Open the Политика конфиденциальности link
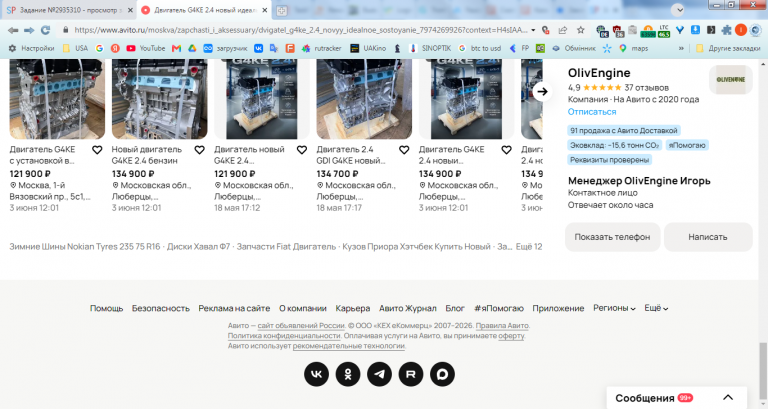The width and height of the screenshot is (768, 409). click(284, 336)
